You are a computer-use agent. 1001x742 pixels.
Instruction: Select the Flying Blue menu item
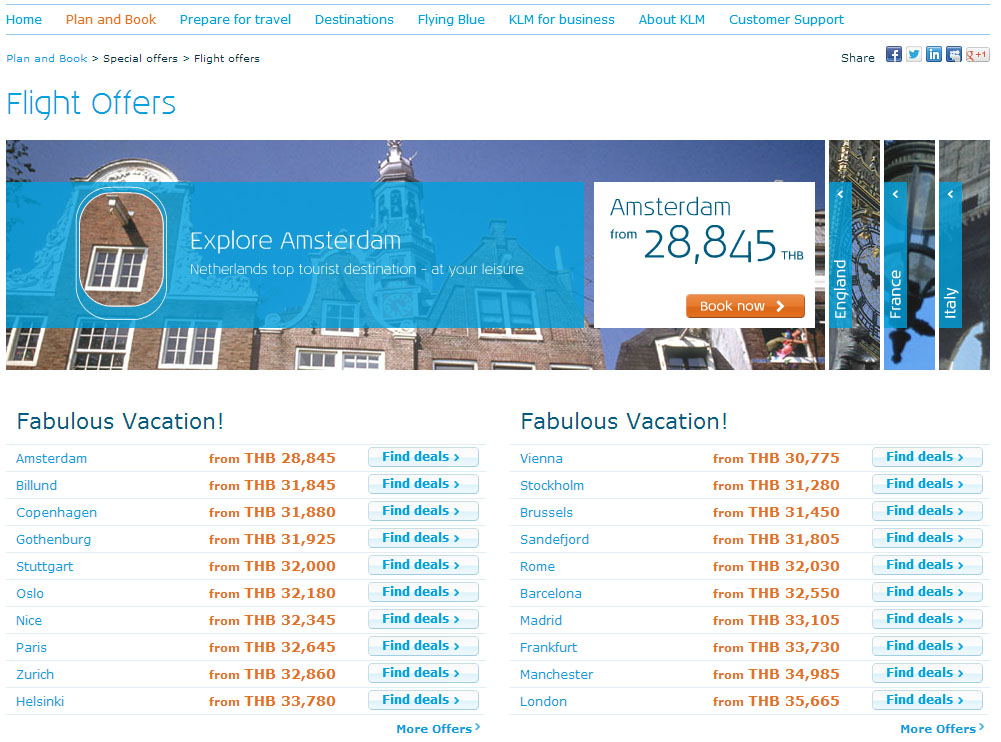point(451,20)
